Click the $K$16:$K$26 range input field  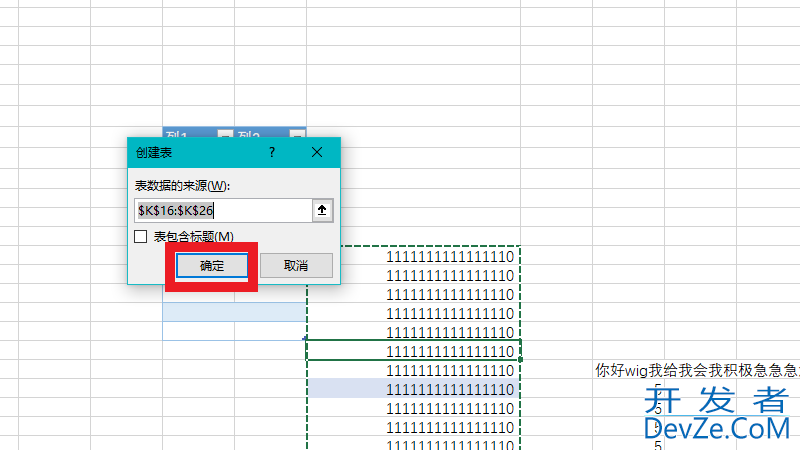click(223, 210)
